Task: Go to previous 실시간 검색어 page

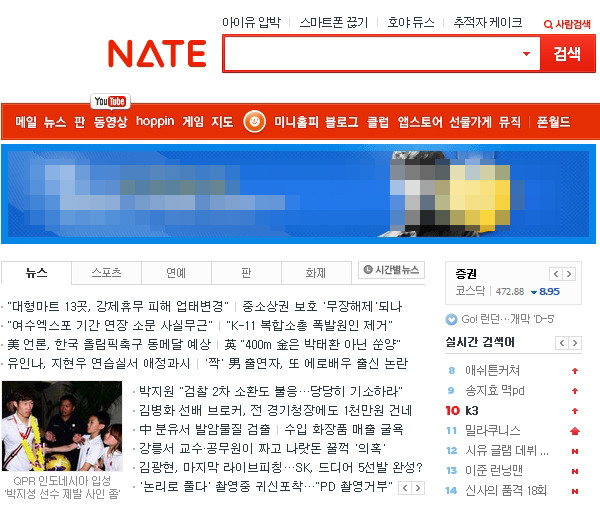Action: tap(562, 343)
